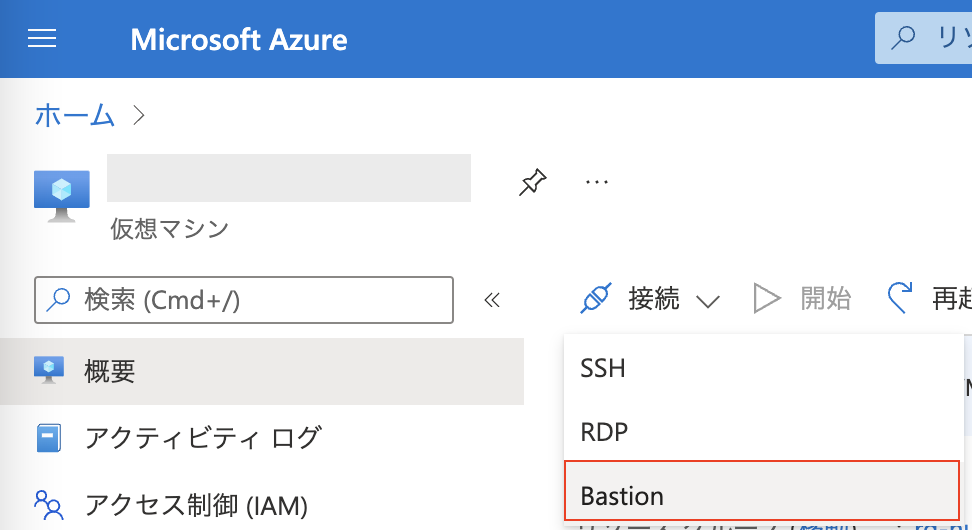Click the restart curved arrow icon
972x530 pixels.
click(x=899, y=298)
